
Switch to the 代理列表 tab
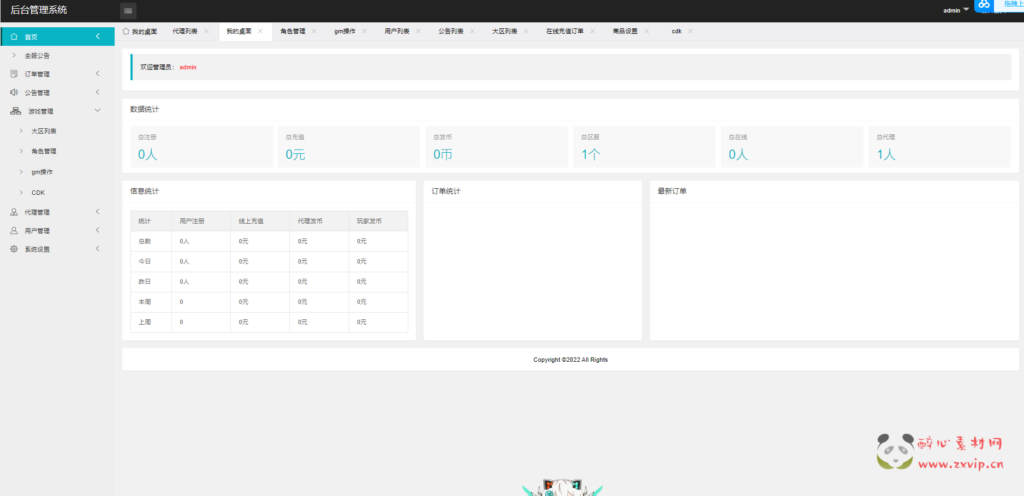[x=185, y=32]
